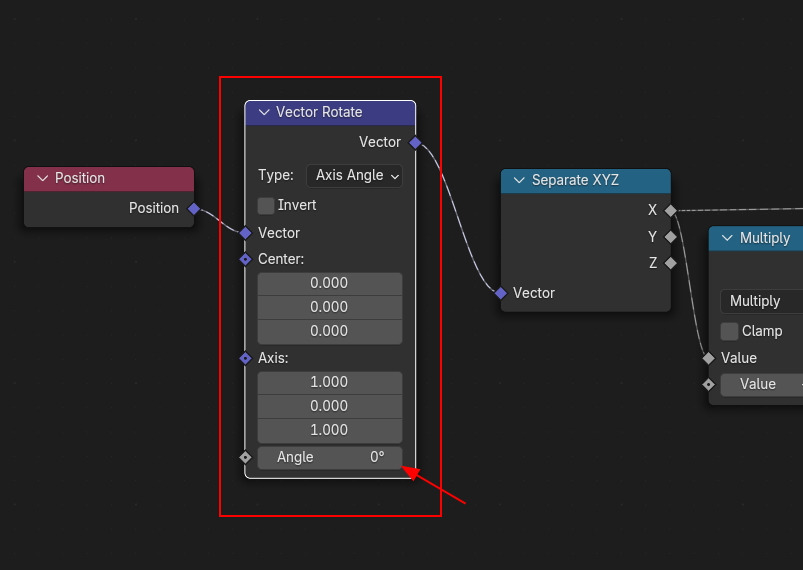This screenshot has height=570, width=803.
Task: Click the Angle 0° slider field
Action: pyautogui.click(x=330, y=457)
